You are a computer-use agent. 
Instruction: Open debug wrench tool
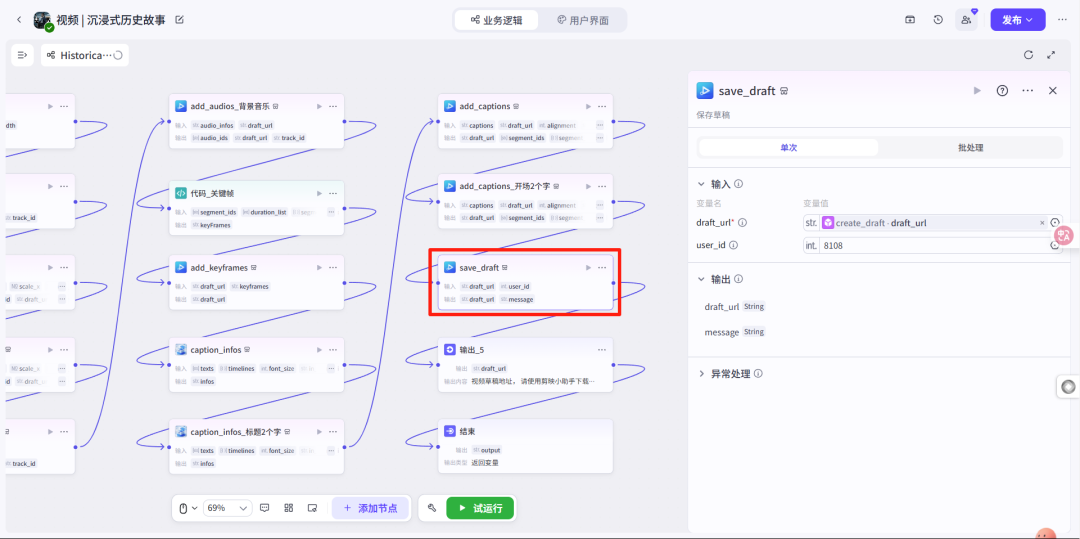pyautogui.click(x=432, y=508)
